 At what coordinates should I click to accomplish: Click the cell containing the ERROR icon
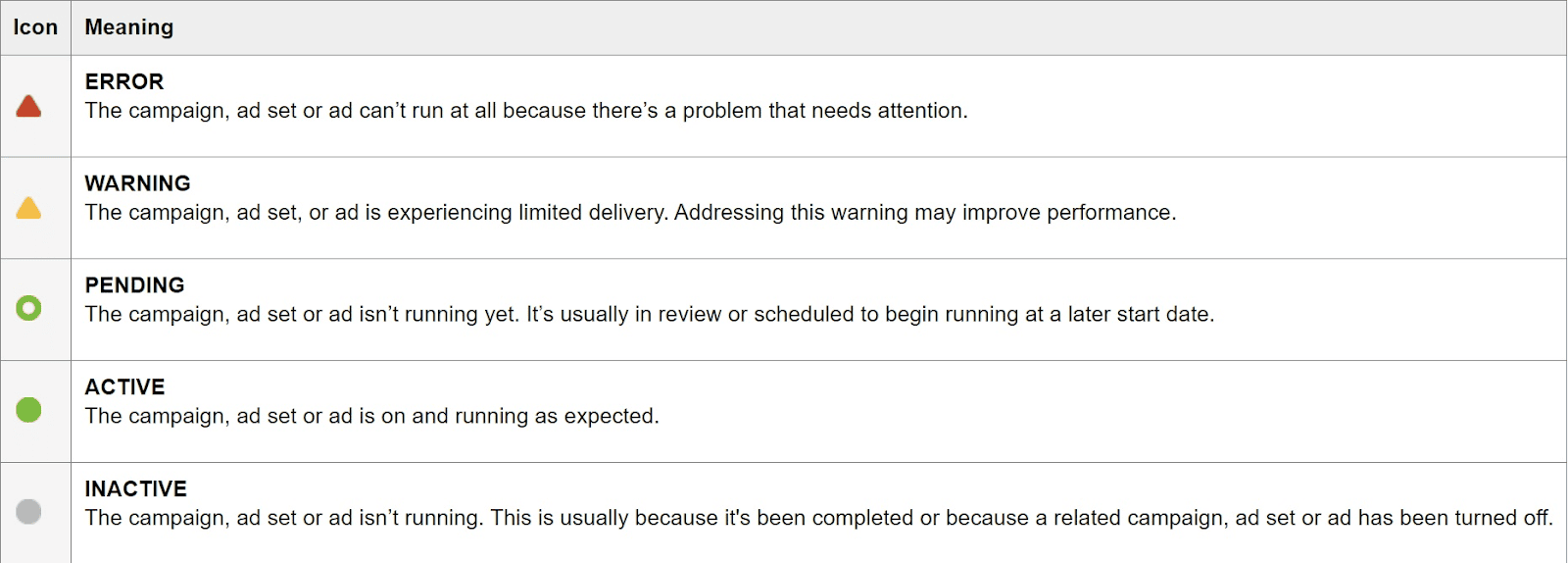click(x=35, y=106)
